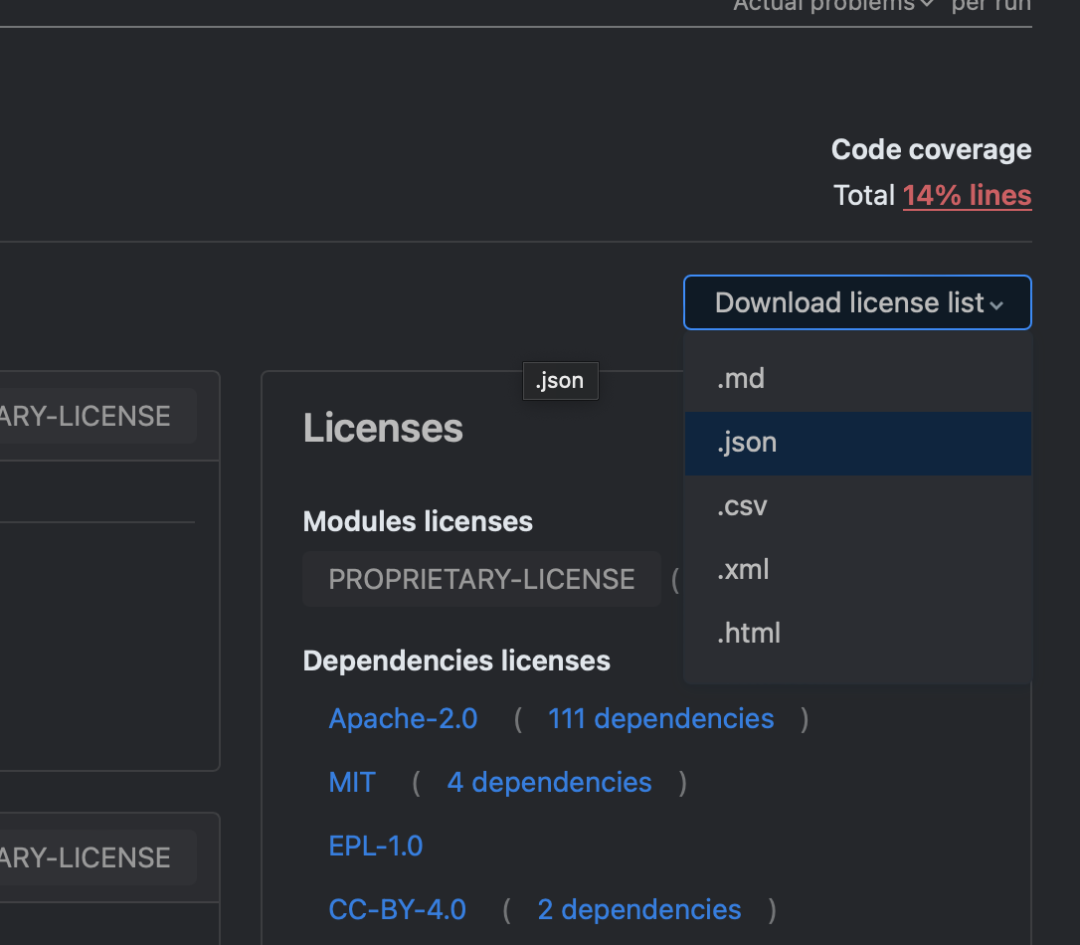Choose the .md download format
This screenshot has height=945, width=1080.
click(858, 379)
